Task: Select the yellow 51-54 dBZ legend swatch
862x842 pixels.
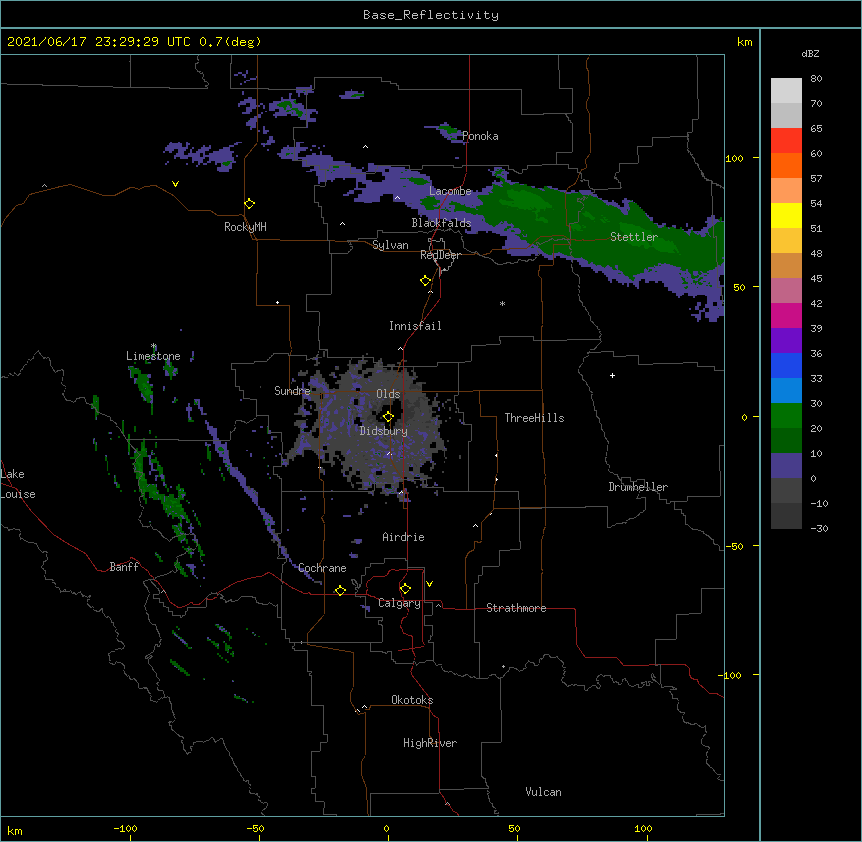Action: 786,215
